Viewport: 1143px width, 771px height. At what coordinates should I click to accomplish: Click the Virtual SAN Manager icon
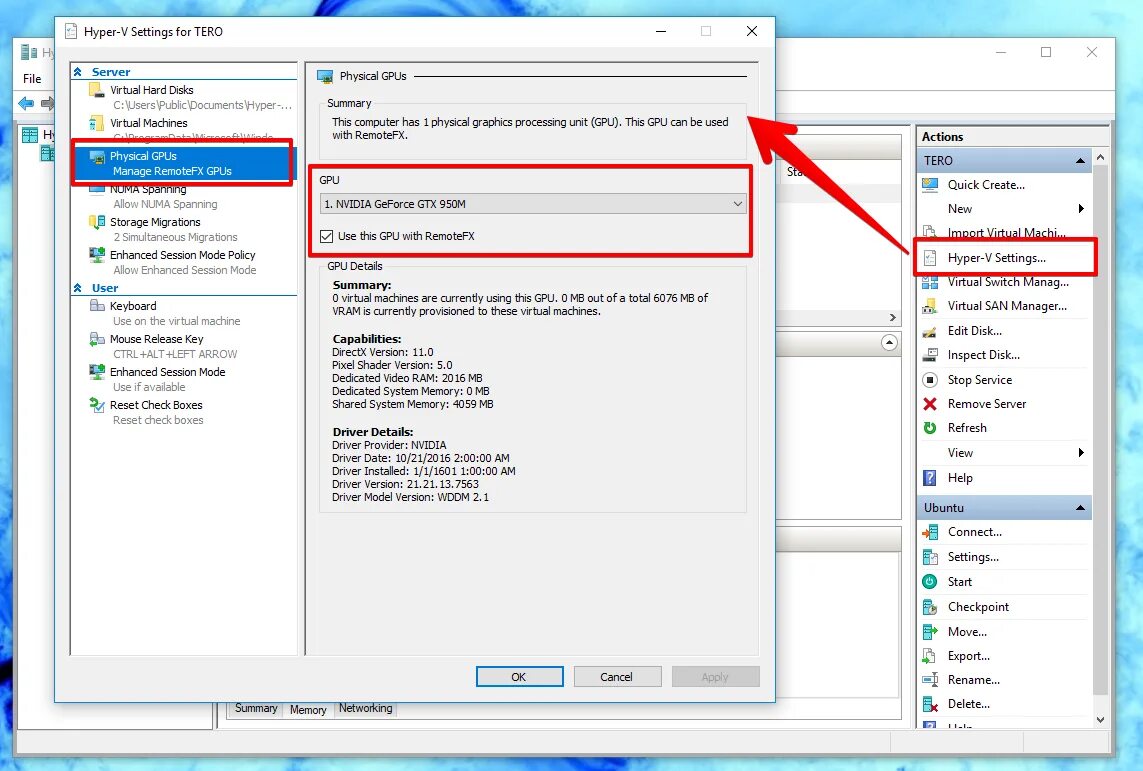point(930,306)
